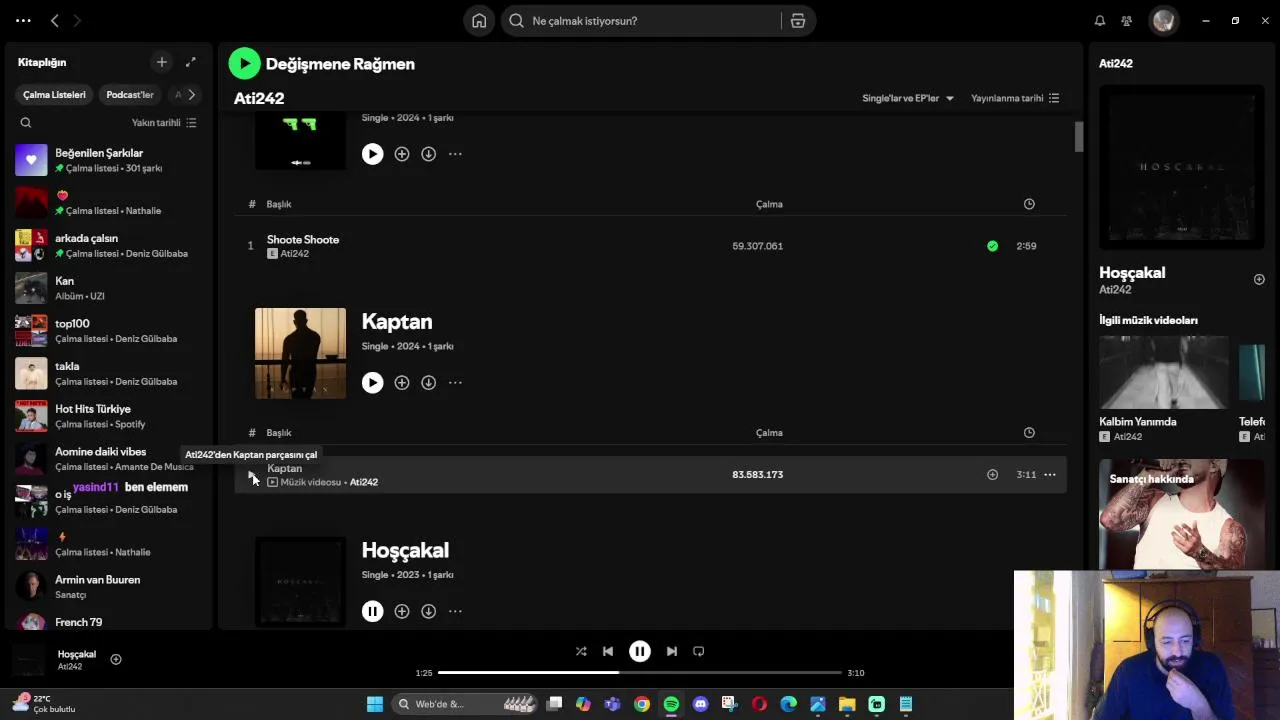This screenshot has height=720, width=1280.
Task: Open user profile avatar menu
Action: point(1163,21)
